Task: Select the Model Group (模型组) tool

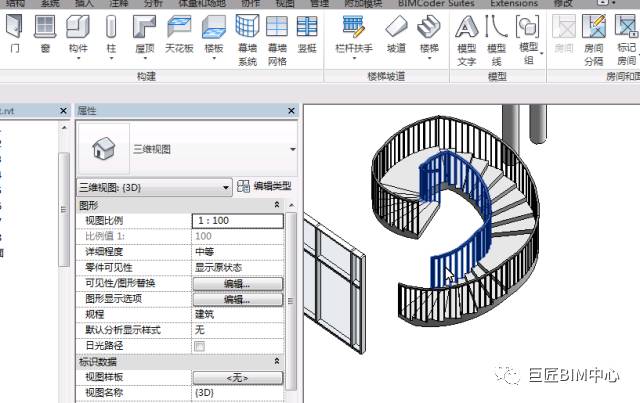Action: click(x=528, y=40)
